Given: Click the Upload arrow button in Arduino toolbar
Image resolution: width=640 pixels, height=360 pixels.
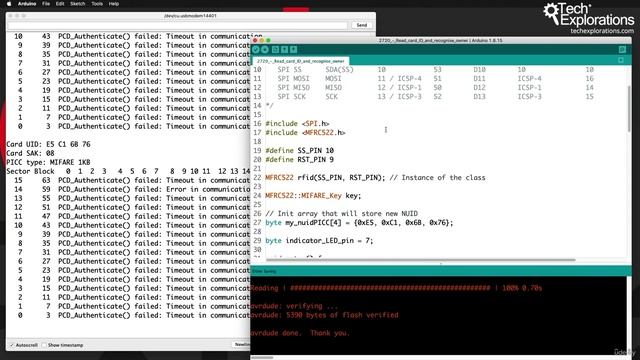Looking at the screenshot, I should [x=265, y=49].
